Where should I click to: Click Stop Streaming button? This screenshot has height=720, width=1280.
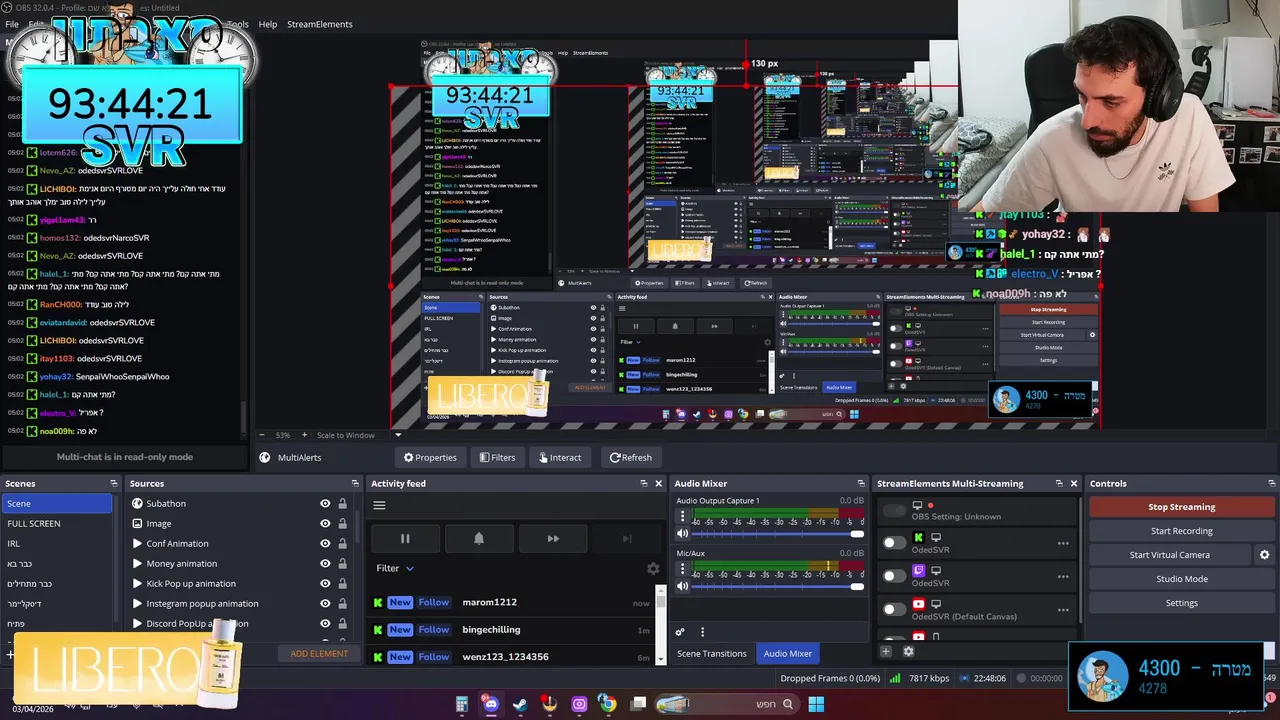coord(1181,507)
